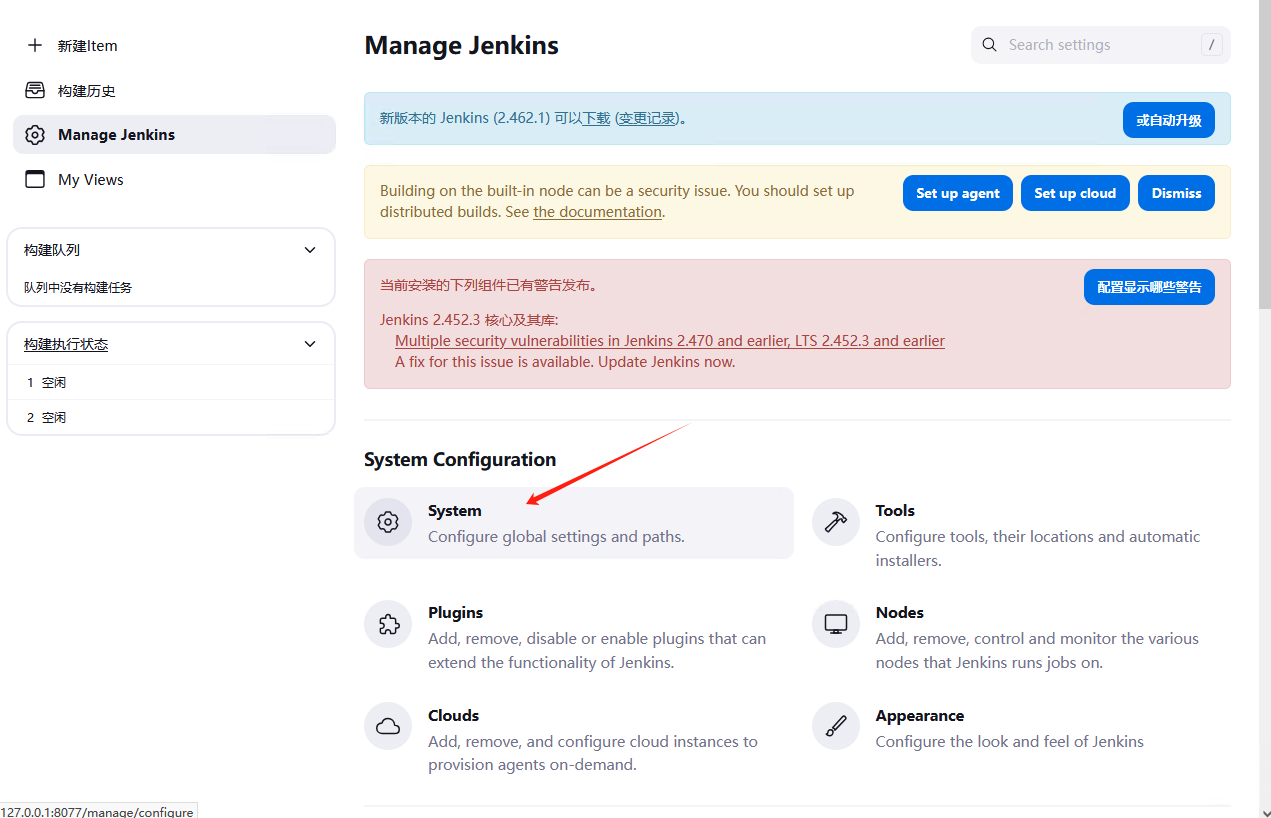1271x818 pixels.
Task: Click the Nodes monitor icon
Action: pyautogui.click(x=836, y=624)
